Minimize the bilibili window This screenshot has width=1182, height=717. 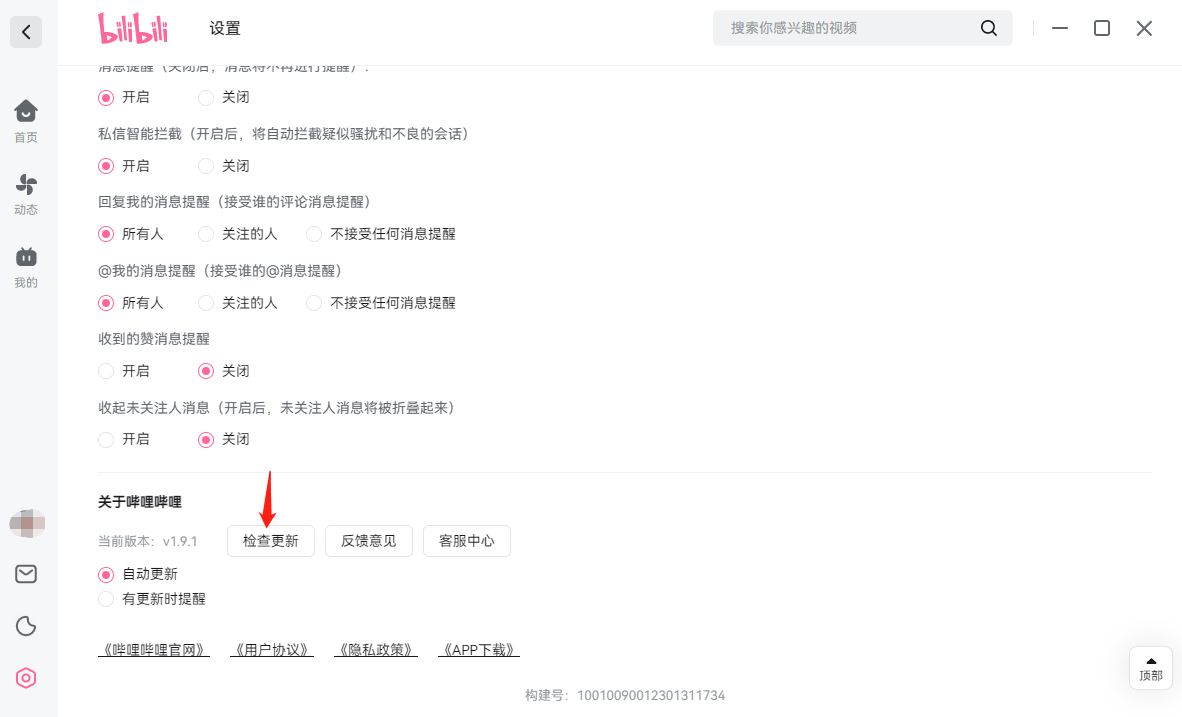(x=1060, y=28)
